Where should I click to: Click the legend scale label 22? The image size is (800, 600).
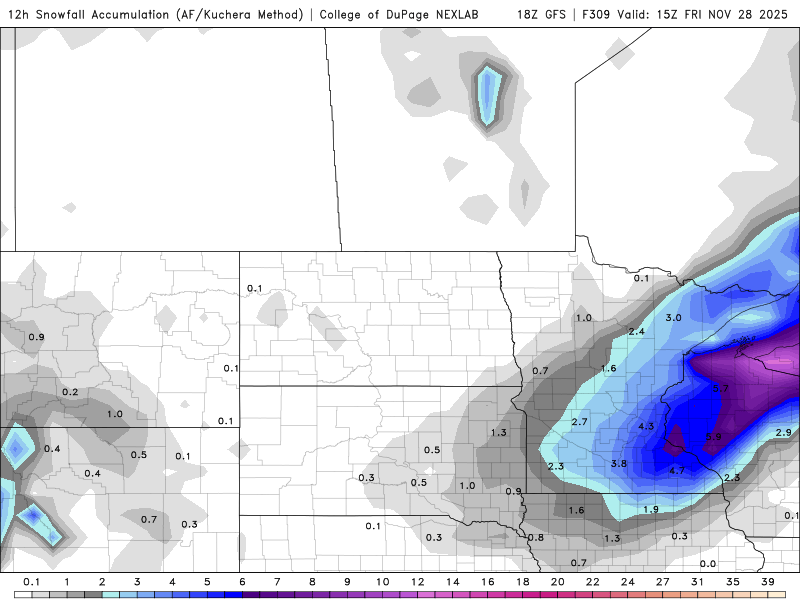pyautogui.click(x=592, y=582)
